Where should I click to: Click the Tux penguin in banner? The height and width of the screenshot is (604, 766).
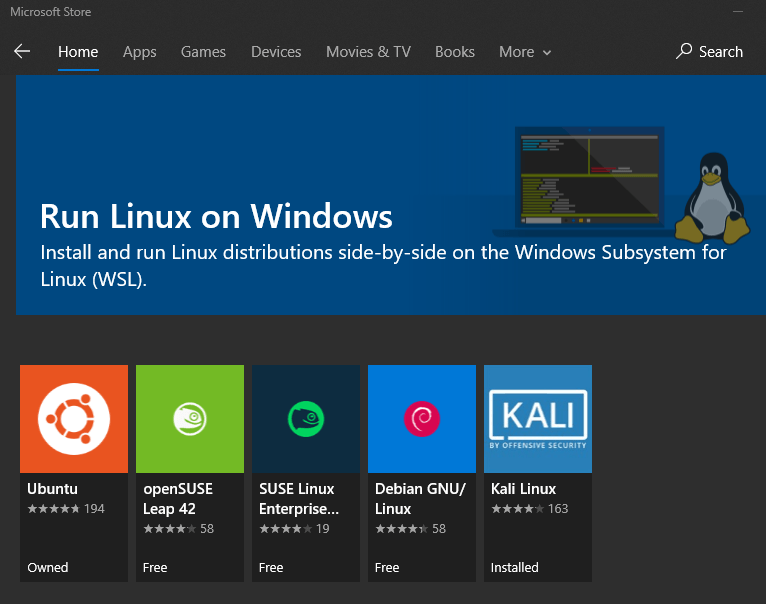click(x=712, y=198)
